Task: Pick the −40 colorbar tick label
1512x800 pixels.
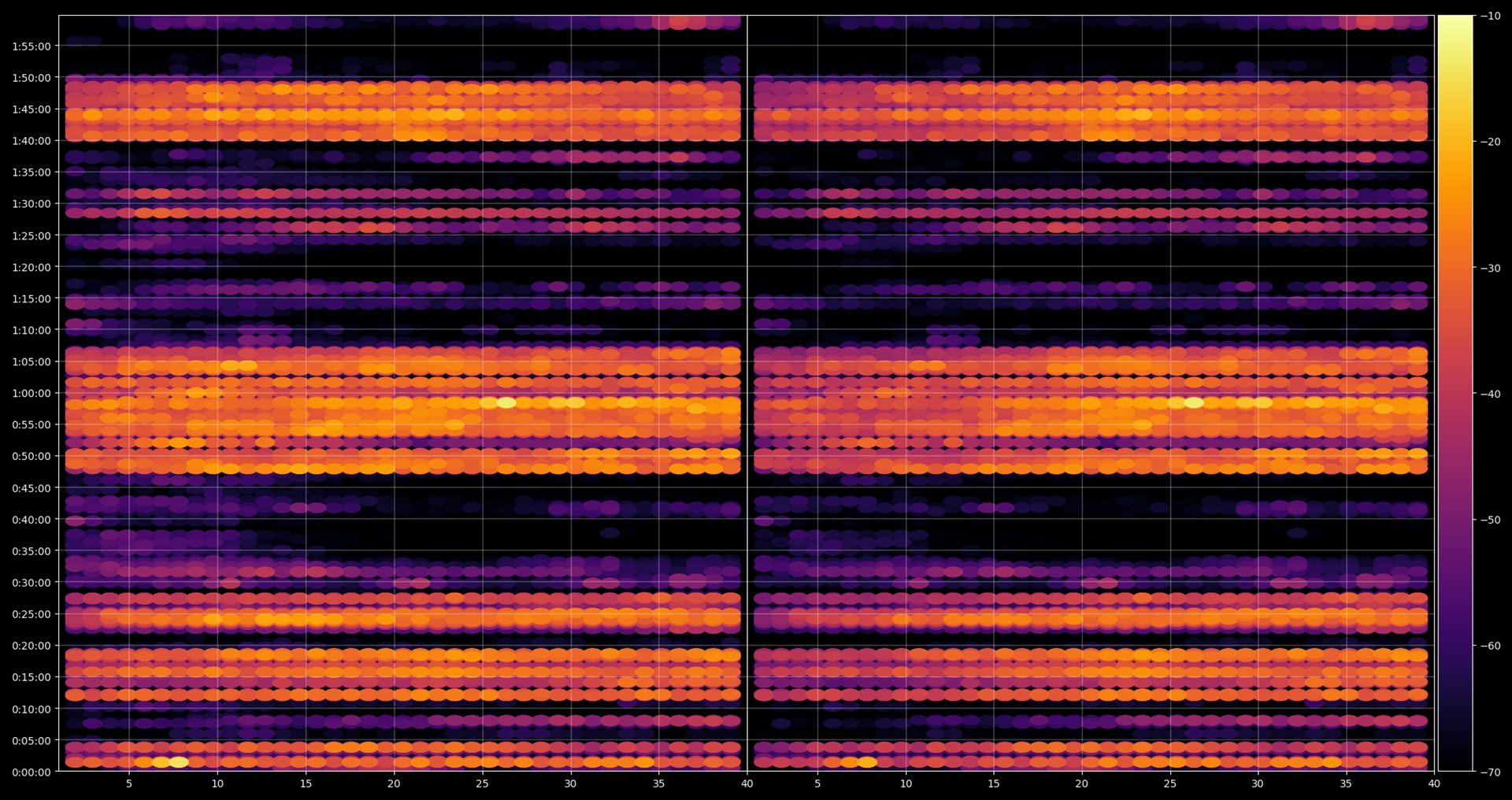Action: point(1491,394)
